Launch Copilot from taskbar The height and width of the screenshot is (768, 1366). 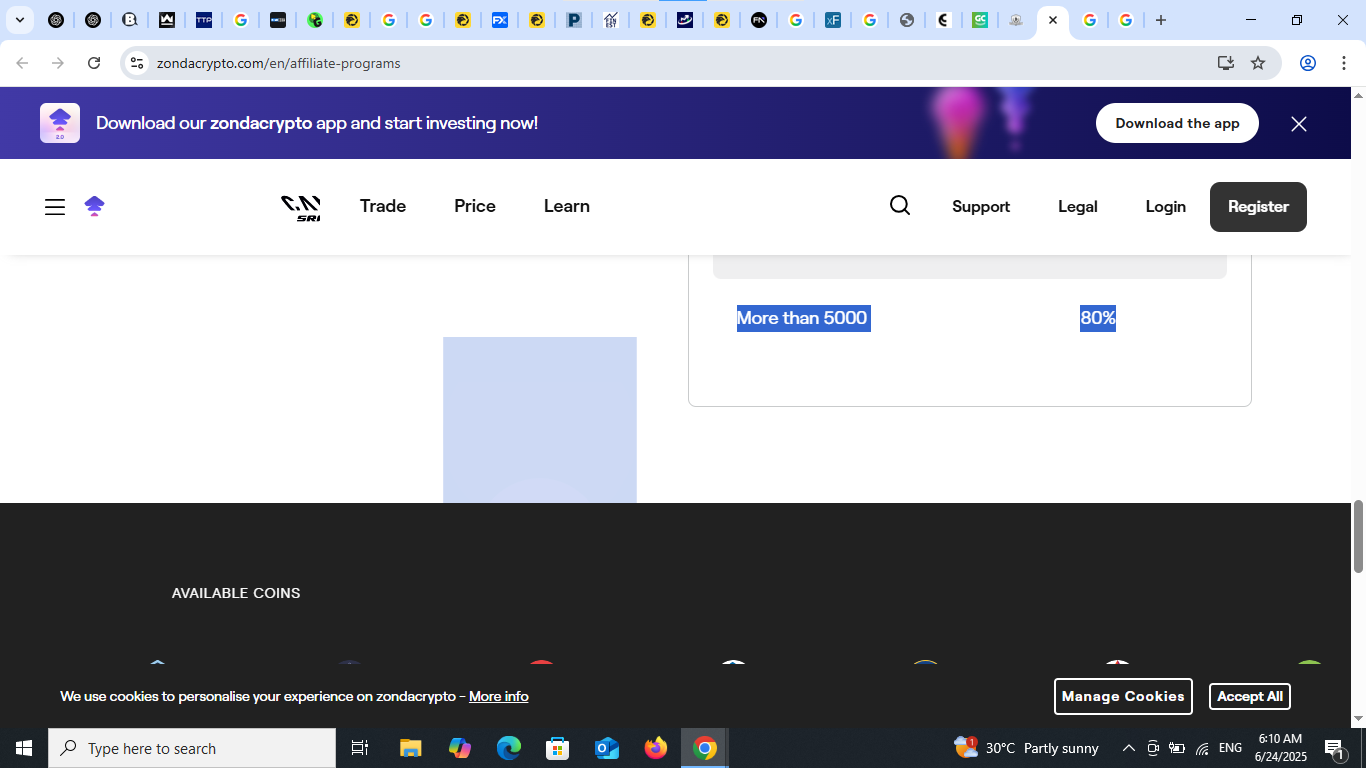click(x=460, y=748)
